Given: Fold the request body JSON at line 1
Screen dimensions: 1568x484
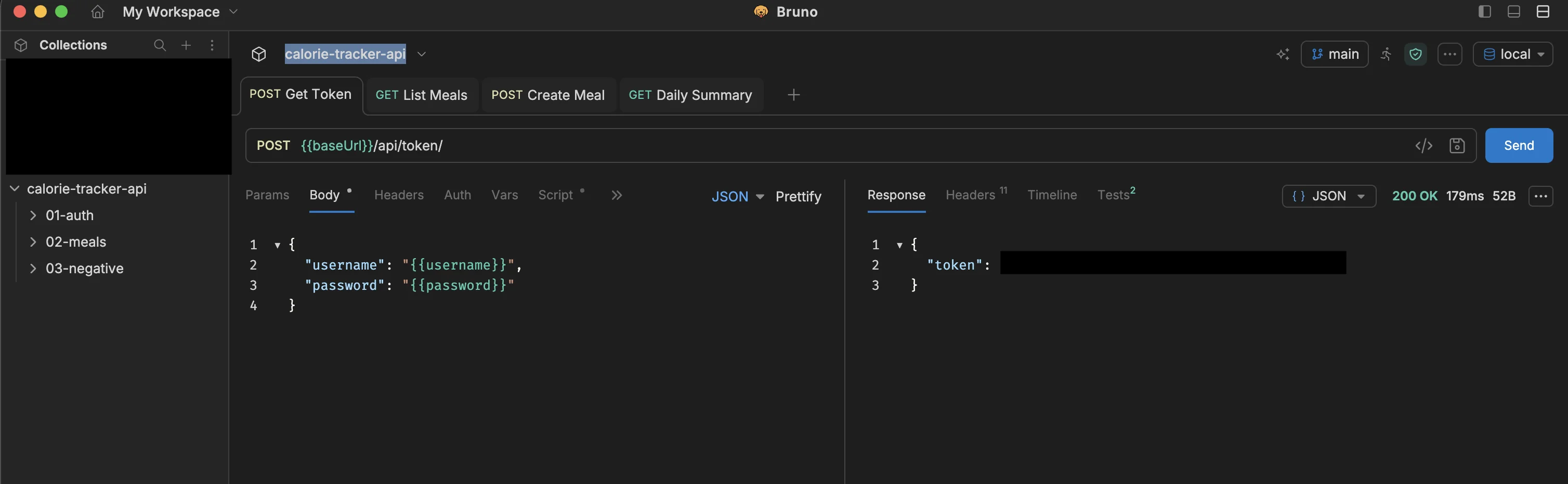Looking at the screenshot, I should click(x=277, y=246).
